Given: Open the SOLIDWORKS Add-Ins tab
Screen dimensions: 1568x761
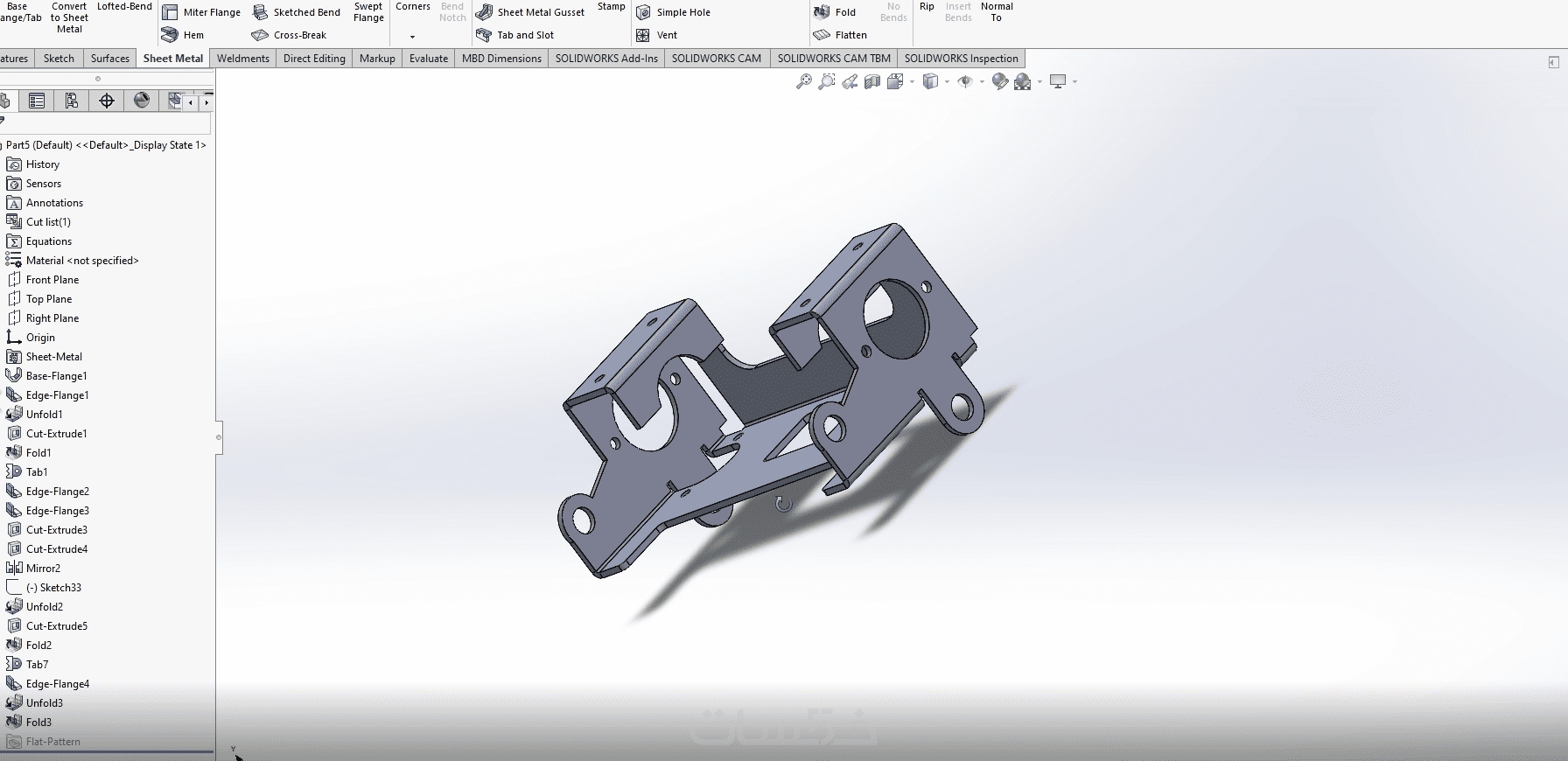Looking at the screenshot, I should point(606,59).
